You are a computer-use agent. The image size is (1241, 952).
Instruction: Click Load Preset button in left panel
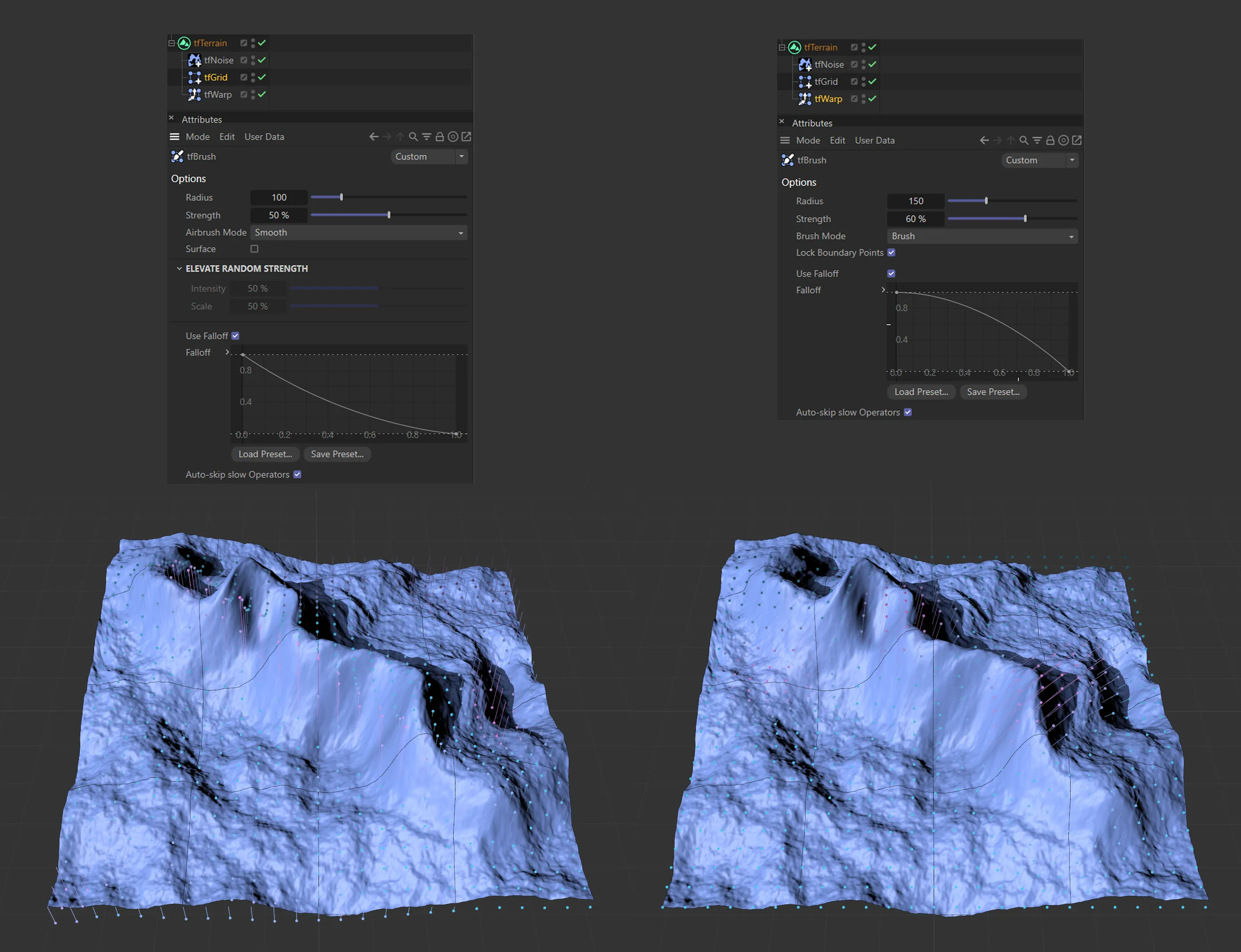(265, 454)
